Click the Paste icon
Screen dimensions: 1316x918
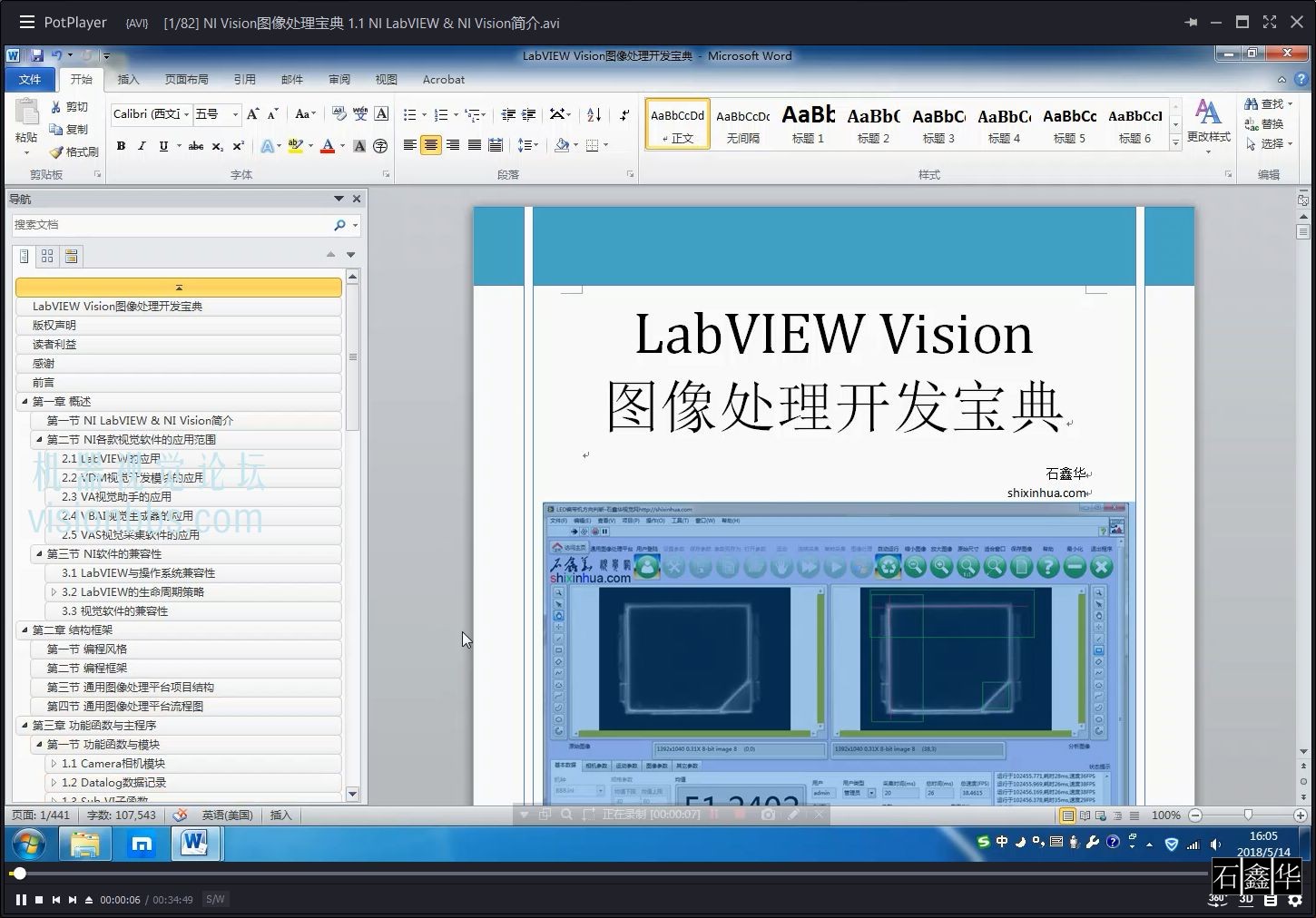[26, 112]
